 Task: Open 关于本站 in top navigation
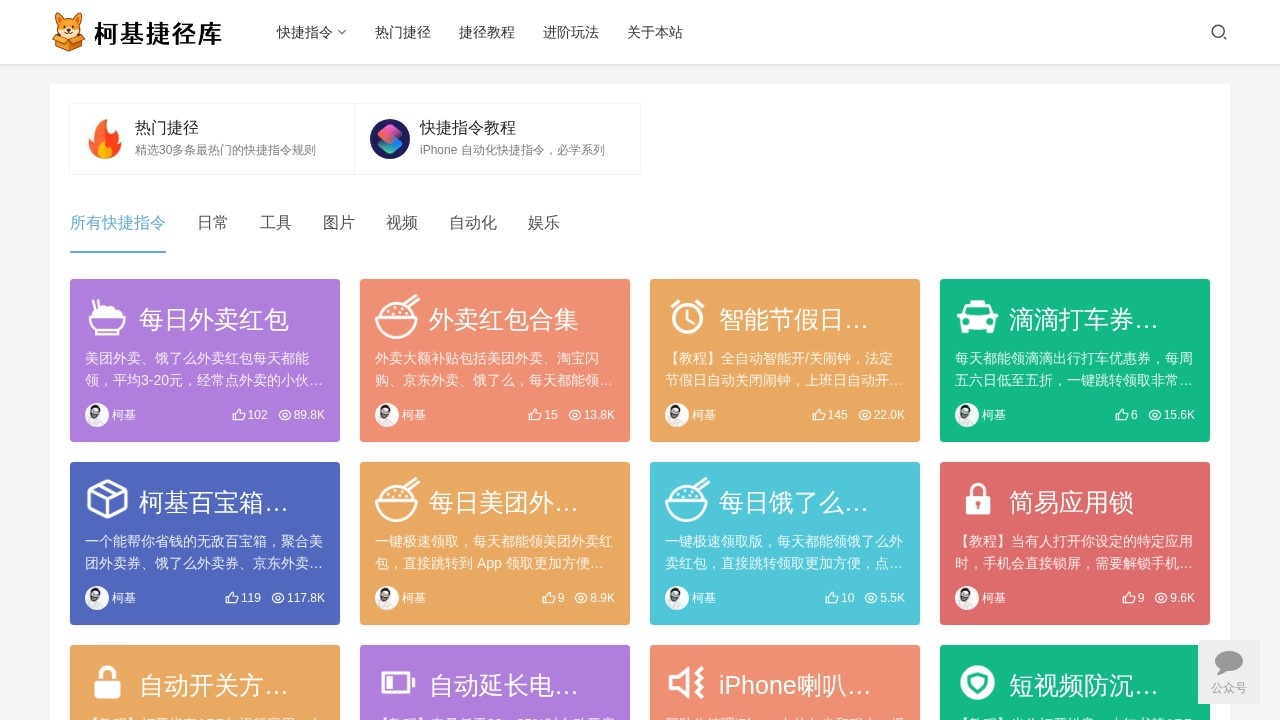[x=655, y=32]
